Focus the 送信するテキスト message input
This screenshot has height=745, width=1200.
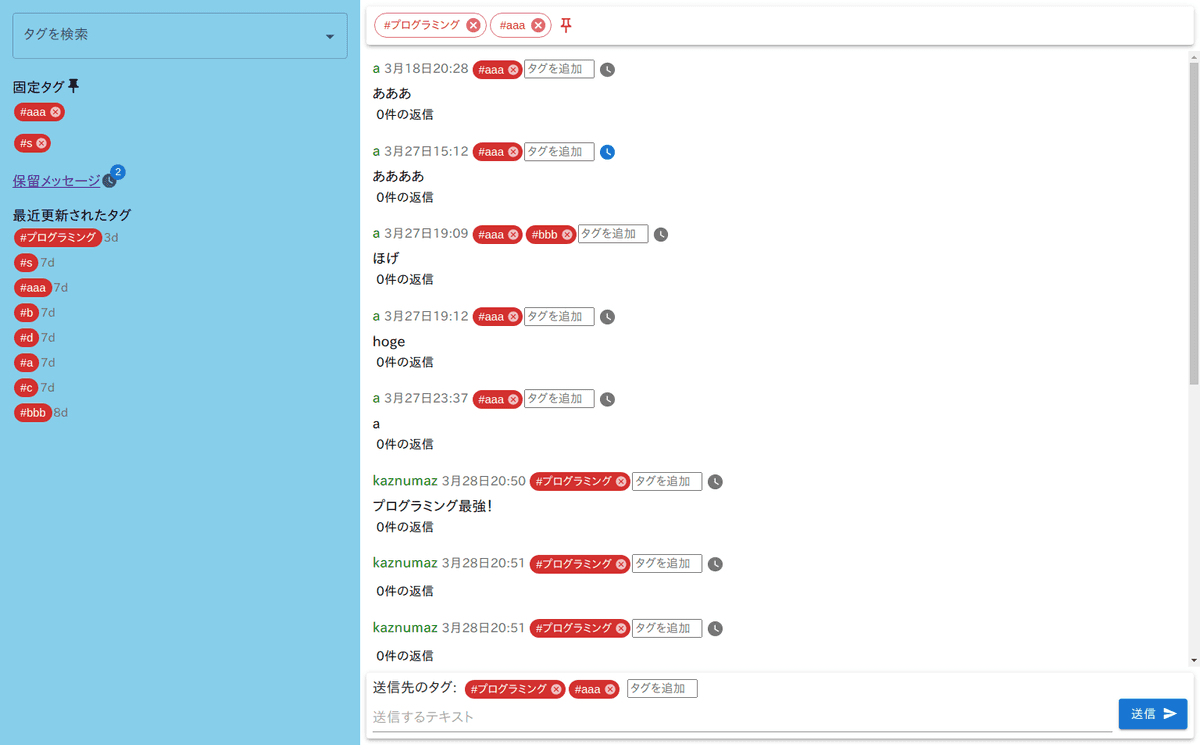click(740, 717)
